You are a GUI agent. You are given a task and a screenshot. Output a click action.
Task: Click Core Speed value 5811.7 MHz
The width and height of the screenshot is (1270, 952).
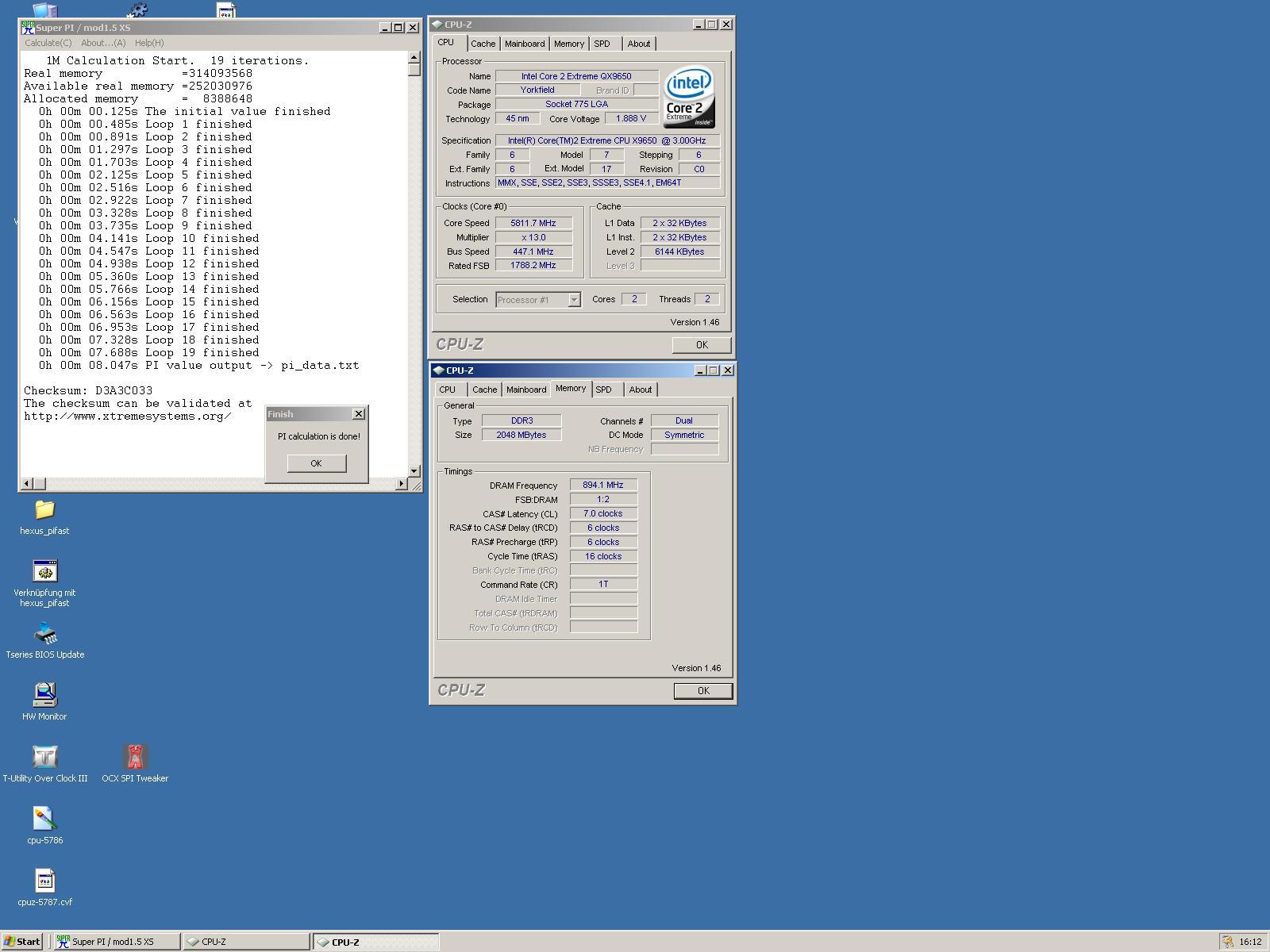533,224
